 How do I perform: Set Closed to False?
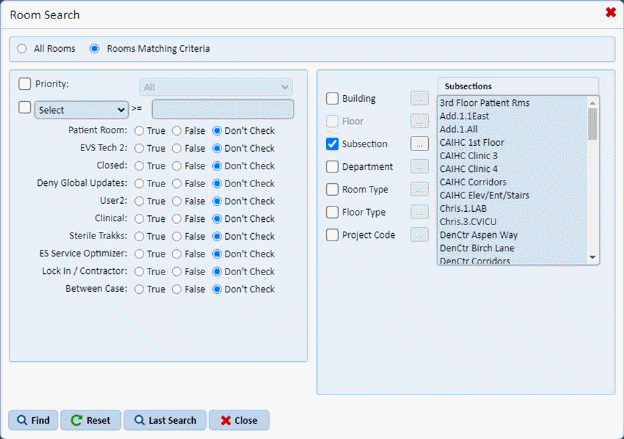coord(178,166)
